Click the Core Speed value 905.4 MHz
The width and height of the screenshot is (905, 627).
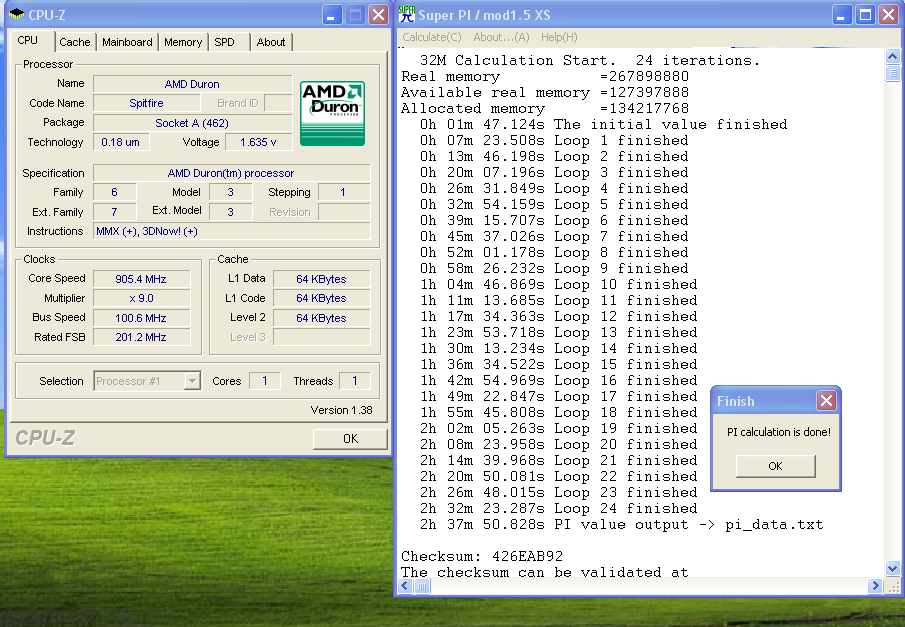coord(141,279)
